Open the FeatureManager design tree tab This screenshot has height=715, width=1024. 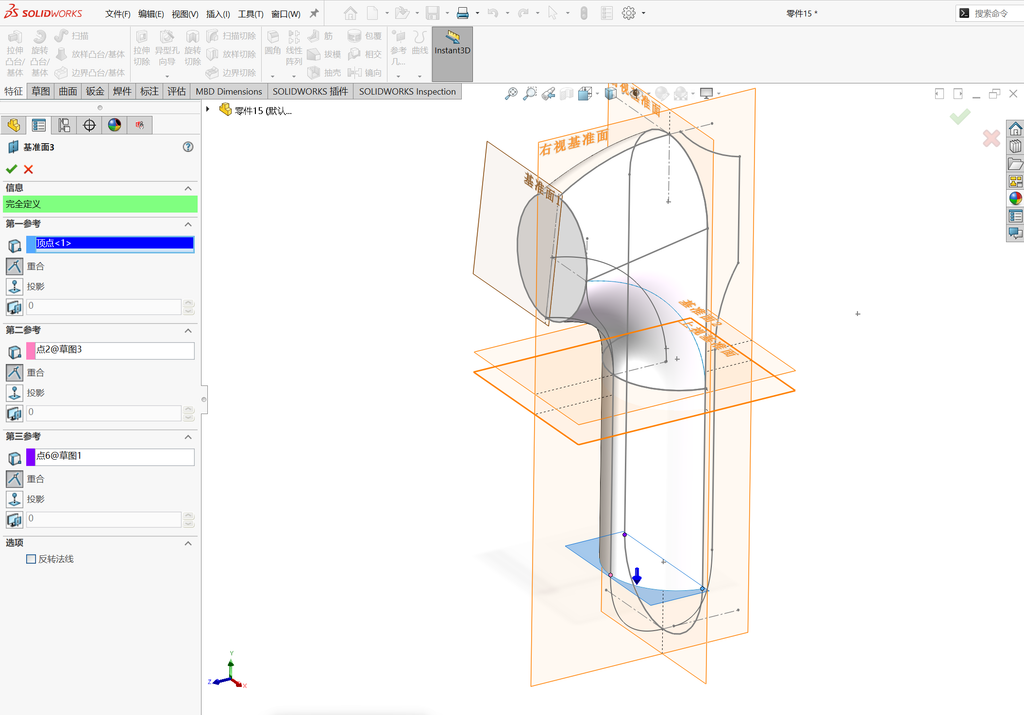14,125
